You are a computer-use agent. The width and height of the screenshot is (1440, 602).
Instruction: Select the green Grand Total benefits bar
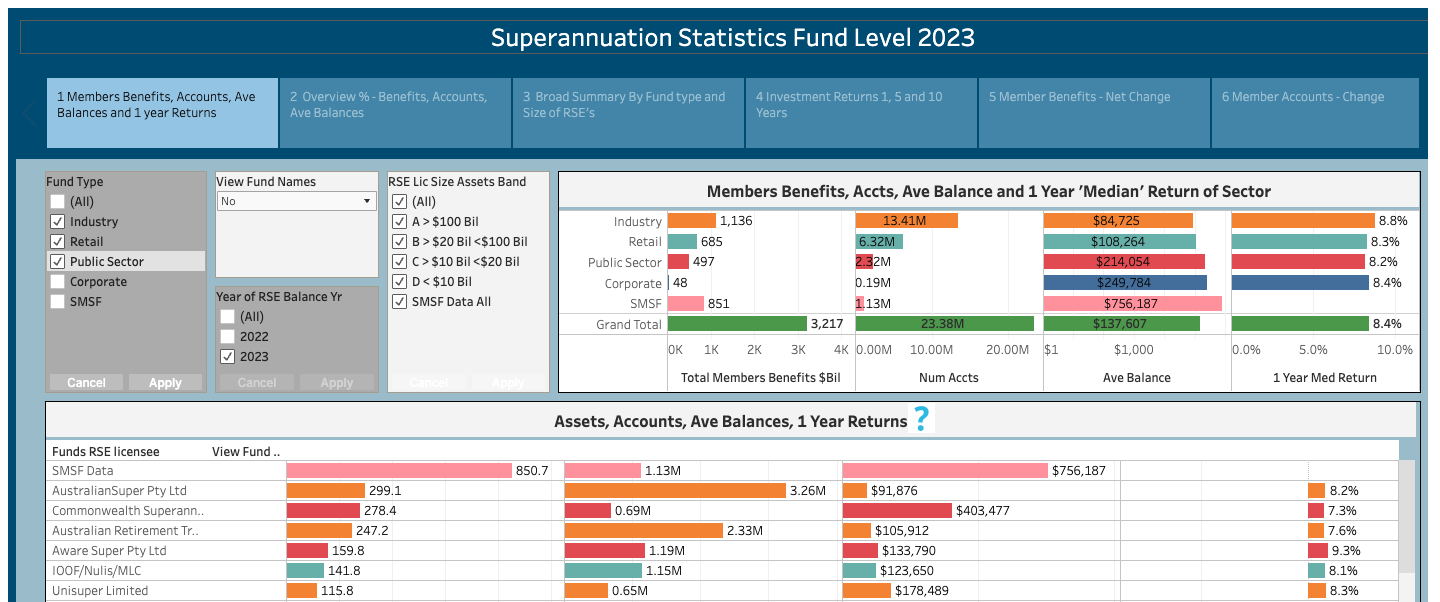pyautogui.click(x=737, y=324)
